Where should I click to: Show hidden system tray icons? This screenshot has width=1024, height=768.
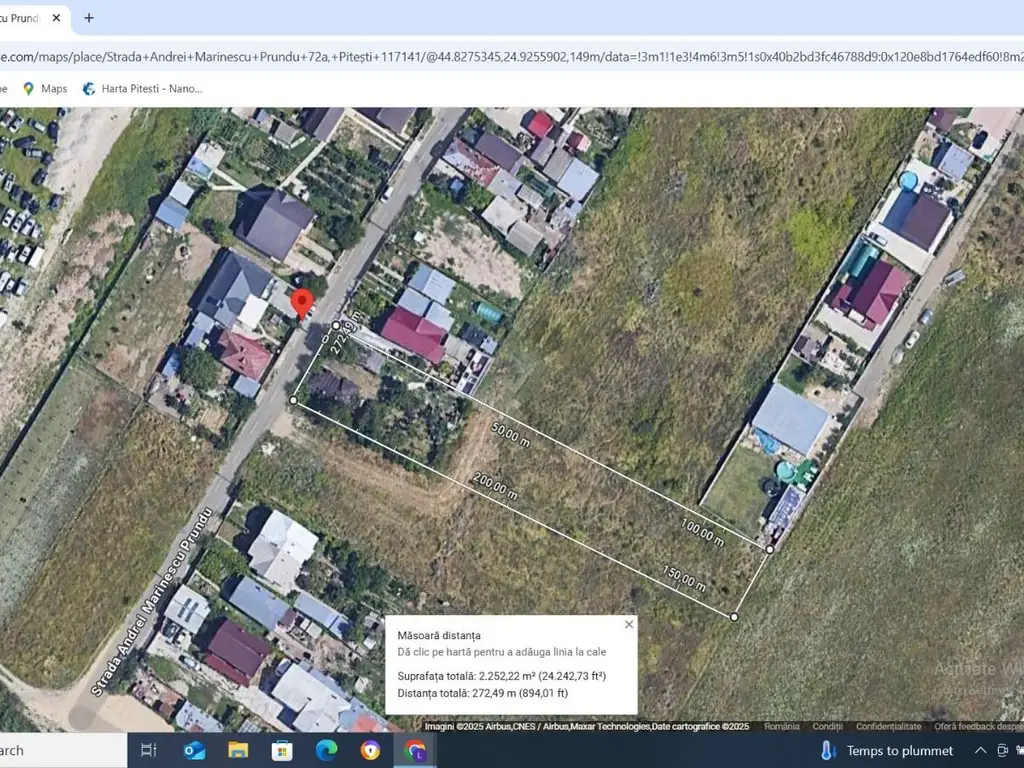coord(980,750)
